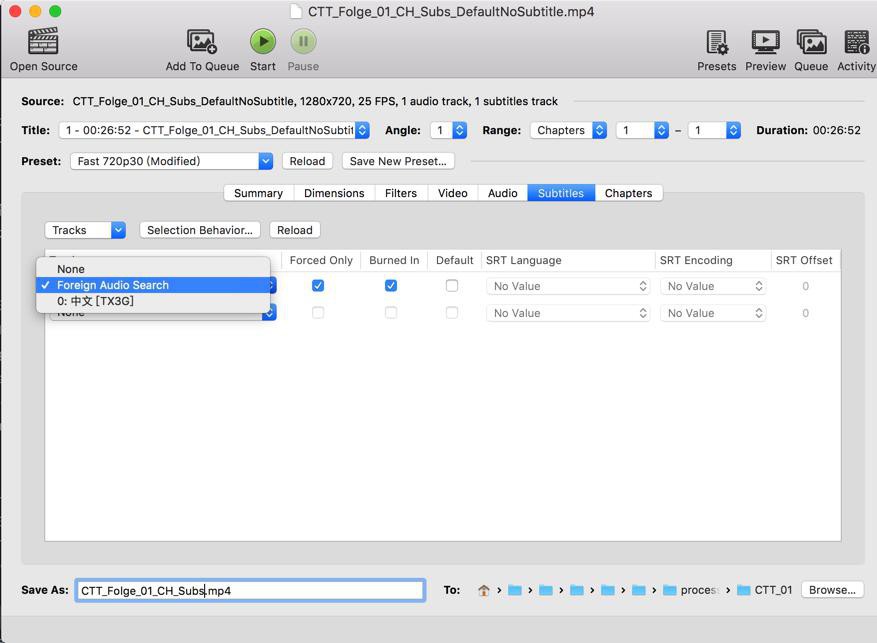Select None in the track popup menu
This screenshot has width=877, height=643.
click(153, 269)
